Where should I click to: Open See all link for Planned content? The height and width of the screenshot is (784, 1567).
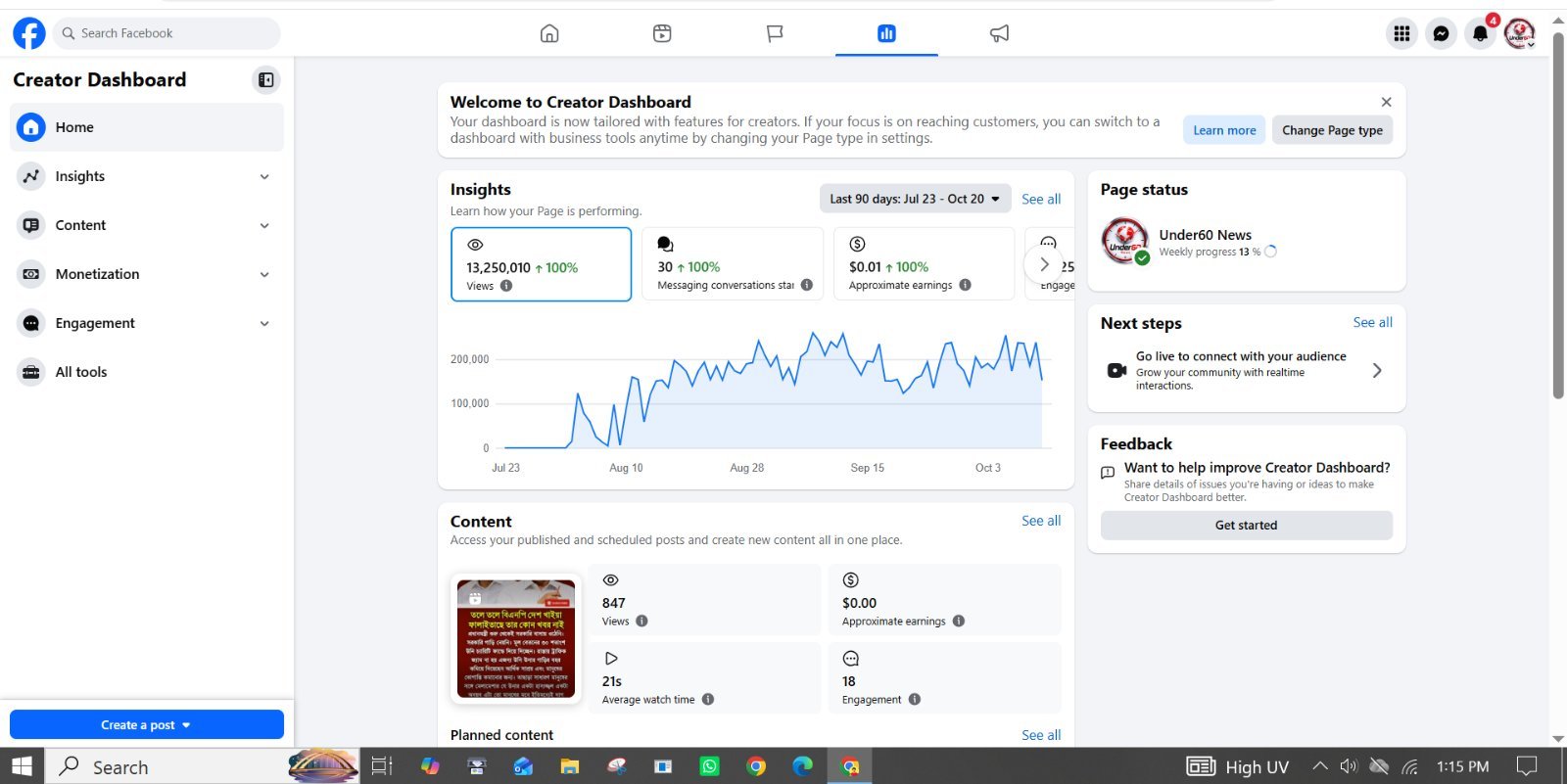[x=1041, y=735]
